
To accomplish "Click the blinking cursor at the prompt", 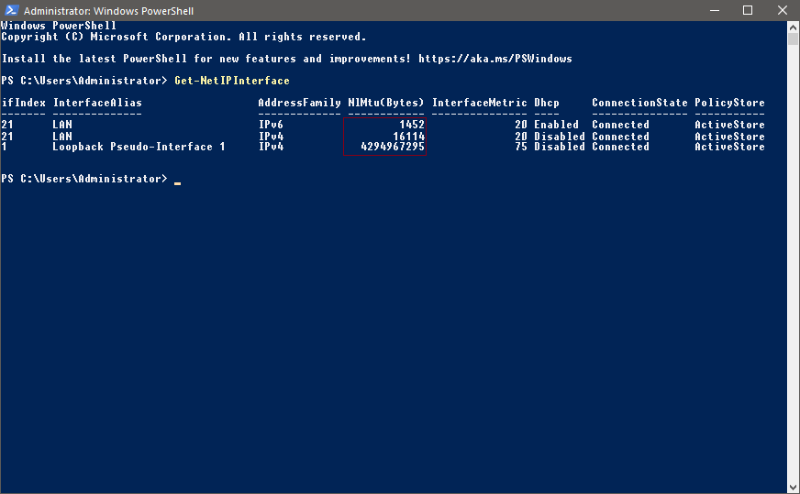I will tap(177, 179).
